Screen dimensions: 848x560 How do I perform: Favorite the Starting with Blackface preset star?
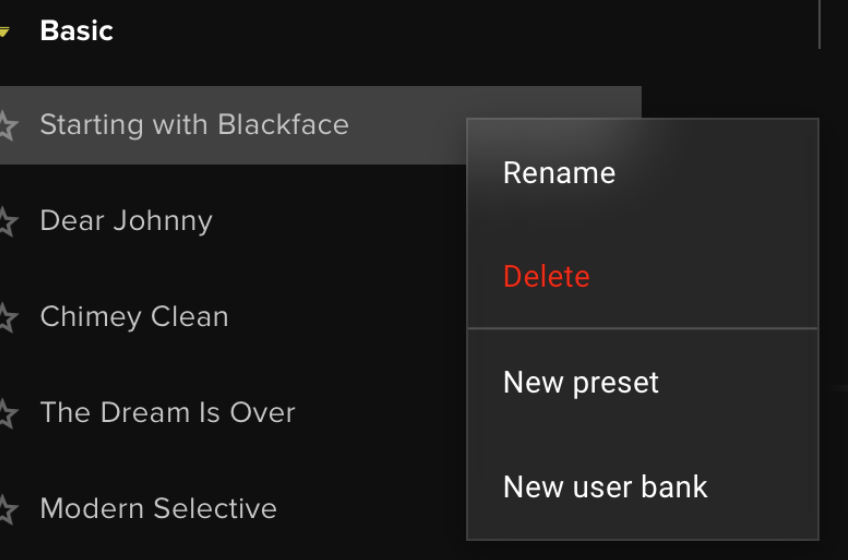(x=6, y=126)
